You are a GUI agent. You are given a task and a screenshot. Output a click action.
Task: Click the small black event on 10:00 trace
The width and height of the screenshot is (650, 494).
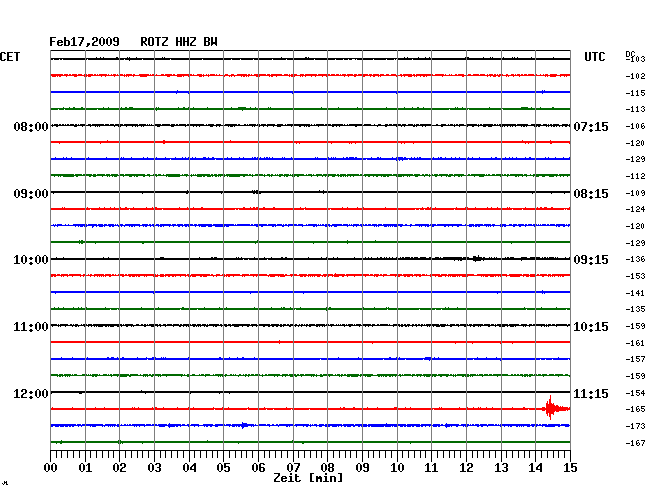[478, 259]
